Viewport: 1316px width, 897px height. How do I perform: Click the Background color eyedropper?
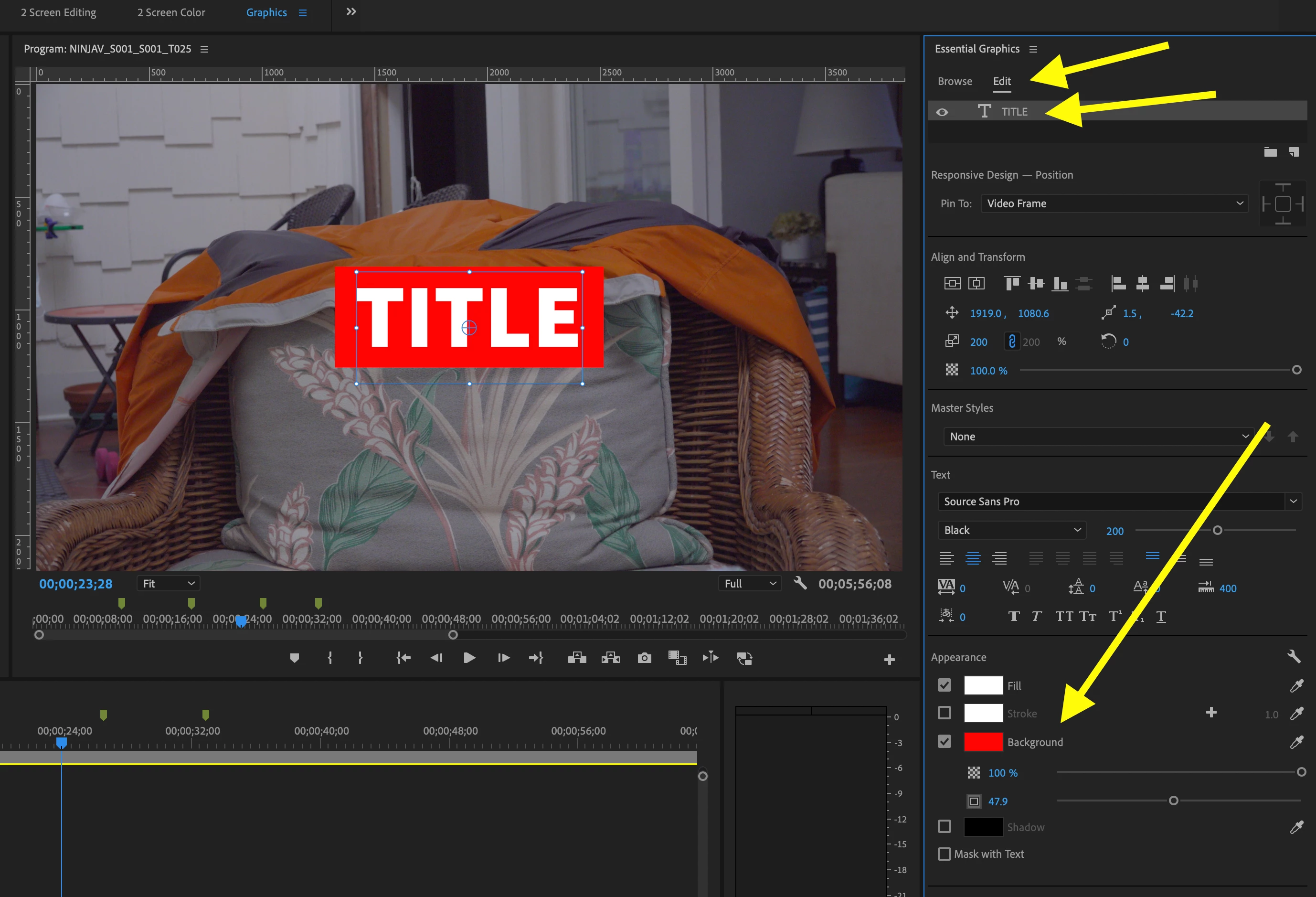tap(1296, 742)
